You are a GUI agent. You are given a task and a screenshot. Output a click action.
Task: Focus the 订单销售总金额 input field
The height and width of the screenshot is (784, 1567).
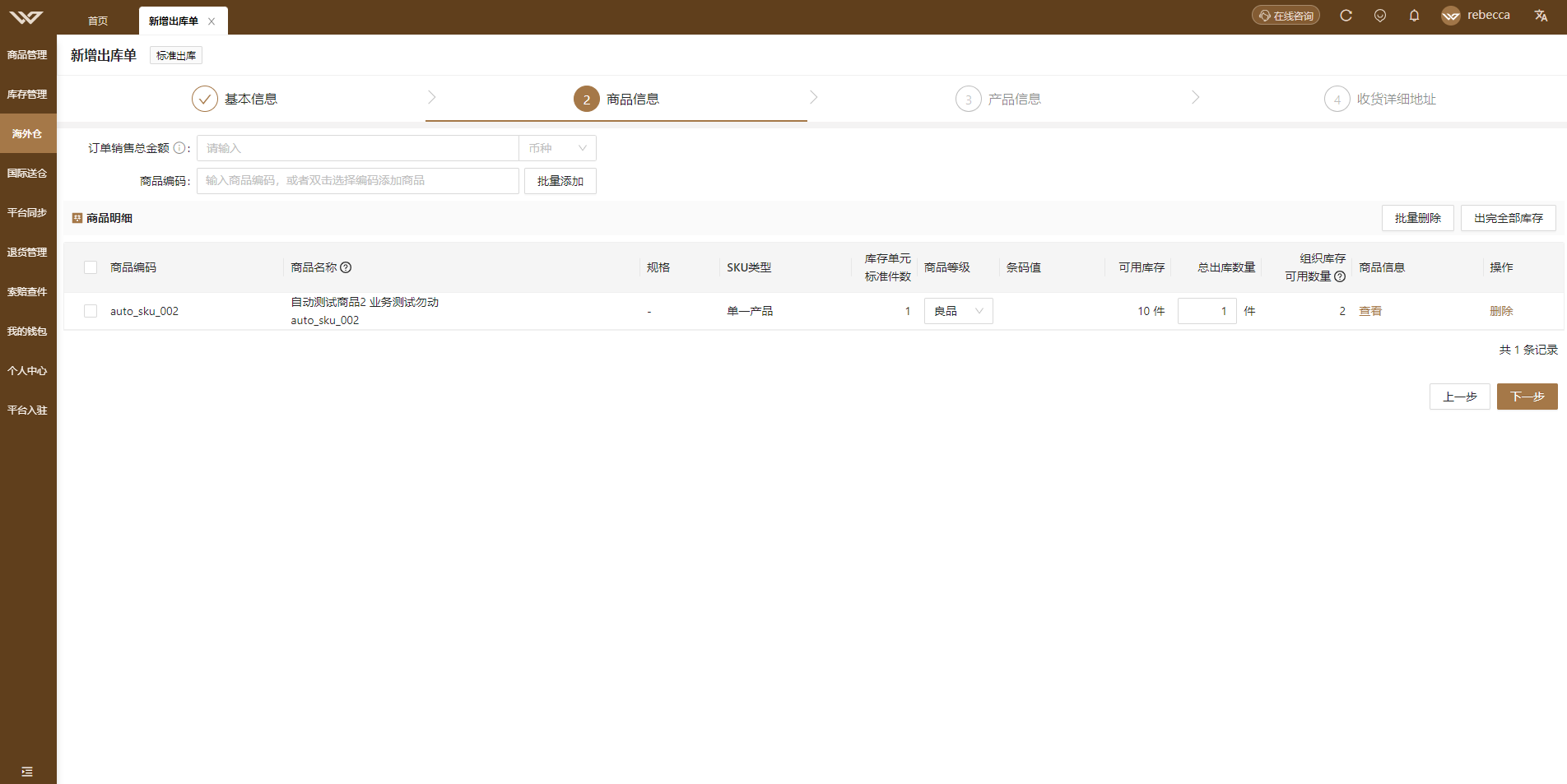point(357,148)
